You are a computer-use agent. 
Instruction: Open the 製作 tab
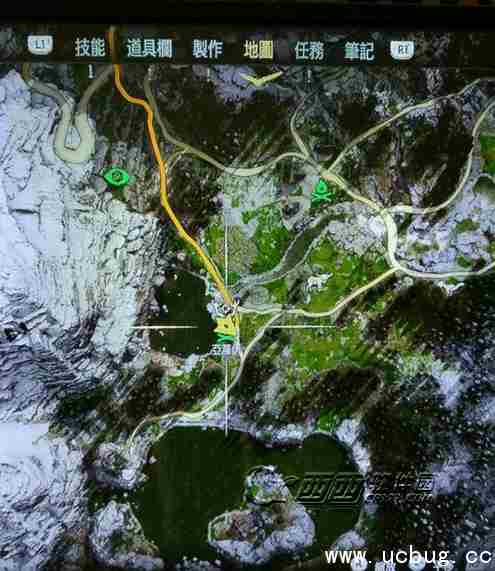click(x=207, y=49)
